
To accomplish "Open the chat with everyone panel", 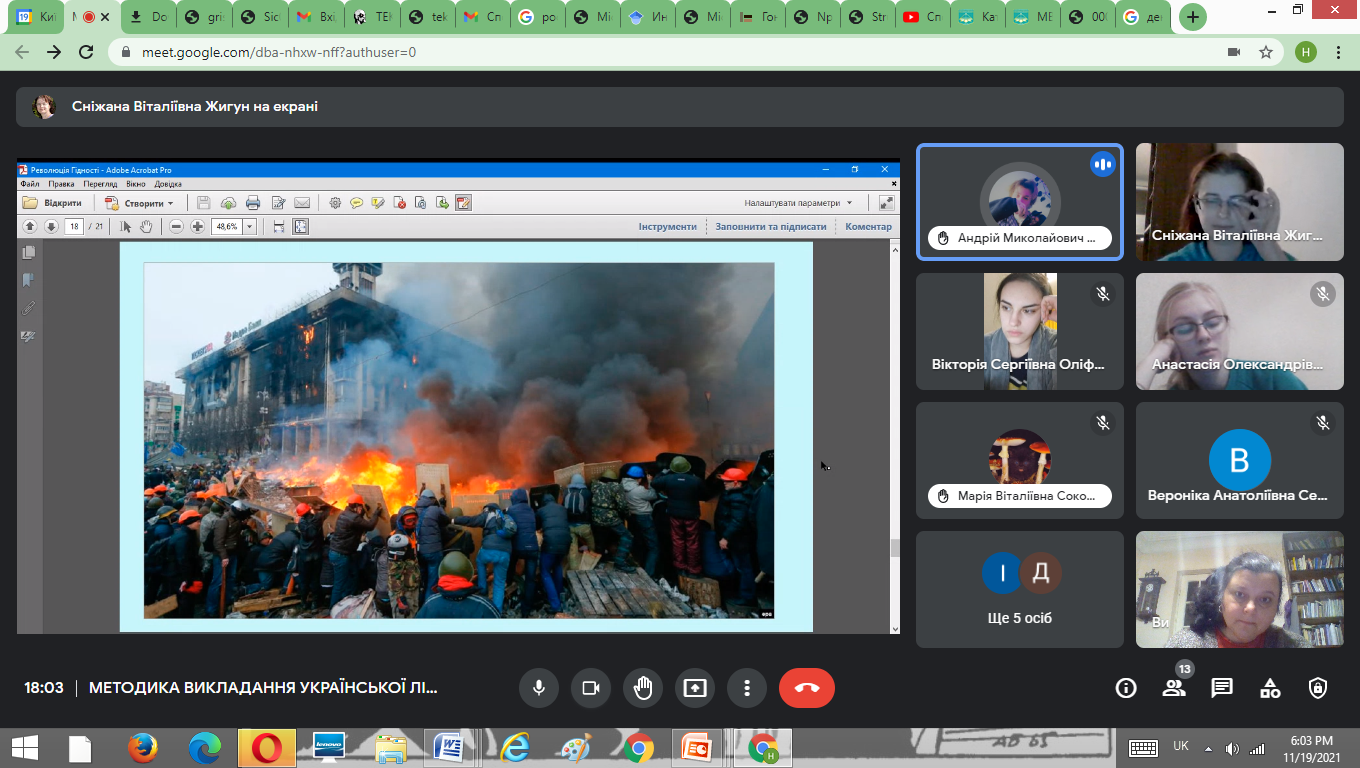I will click(1222, 688).
